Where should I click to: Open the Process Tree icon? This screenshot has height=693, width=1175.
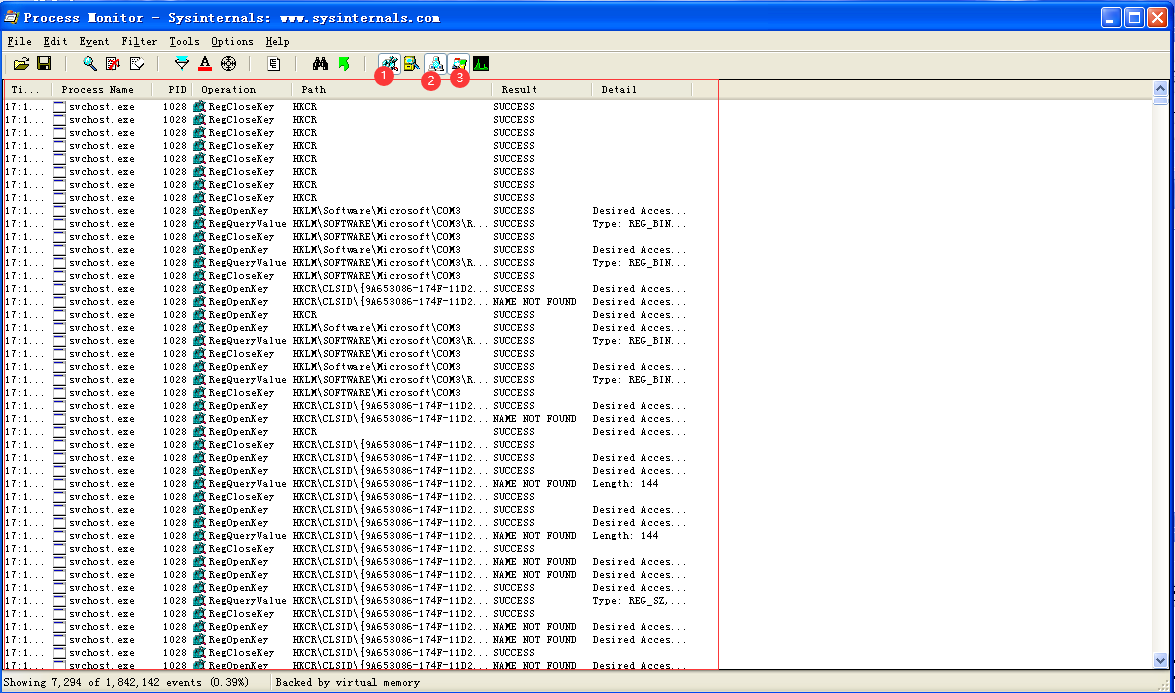[x=274, y=64]
